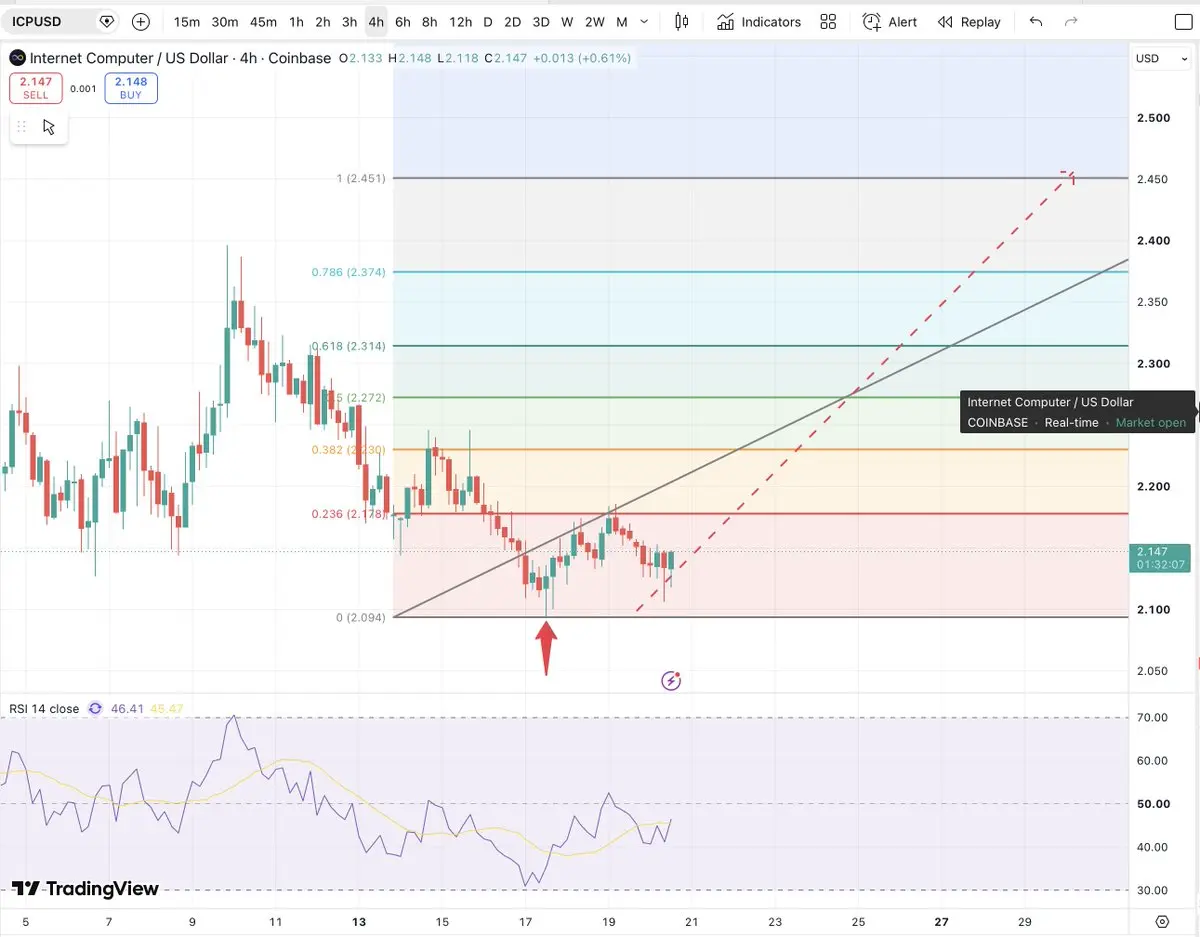Switch to the 15m timeframe
The width and height of the screenshot is (1200, 937).
coord(186,22)
